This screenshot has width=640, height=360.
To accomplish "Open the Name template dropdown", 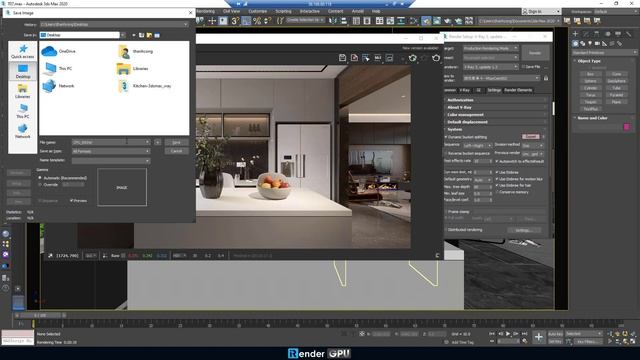I will click(147, 160).
